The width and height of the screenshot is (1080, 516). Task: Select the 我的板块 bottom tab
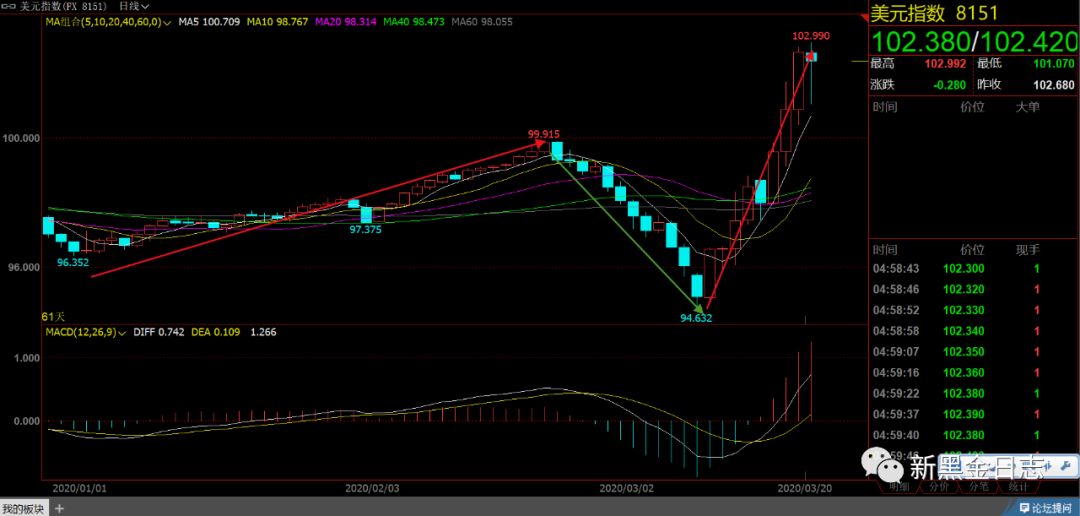pyautogui.click(x=24, y=510)
